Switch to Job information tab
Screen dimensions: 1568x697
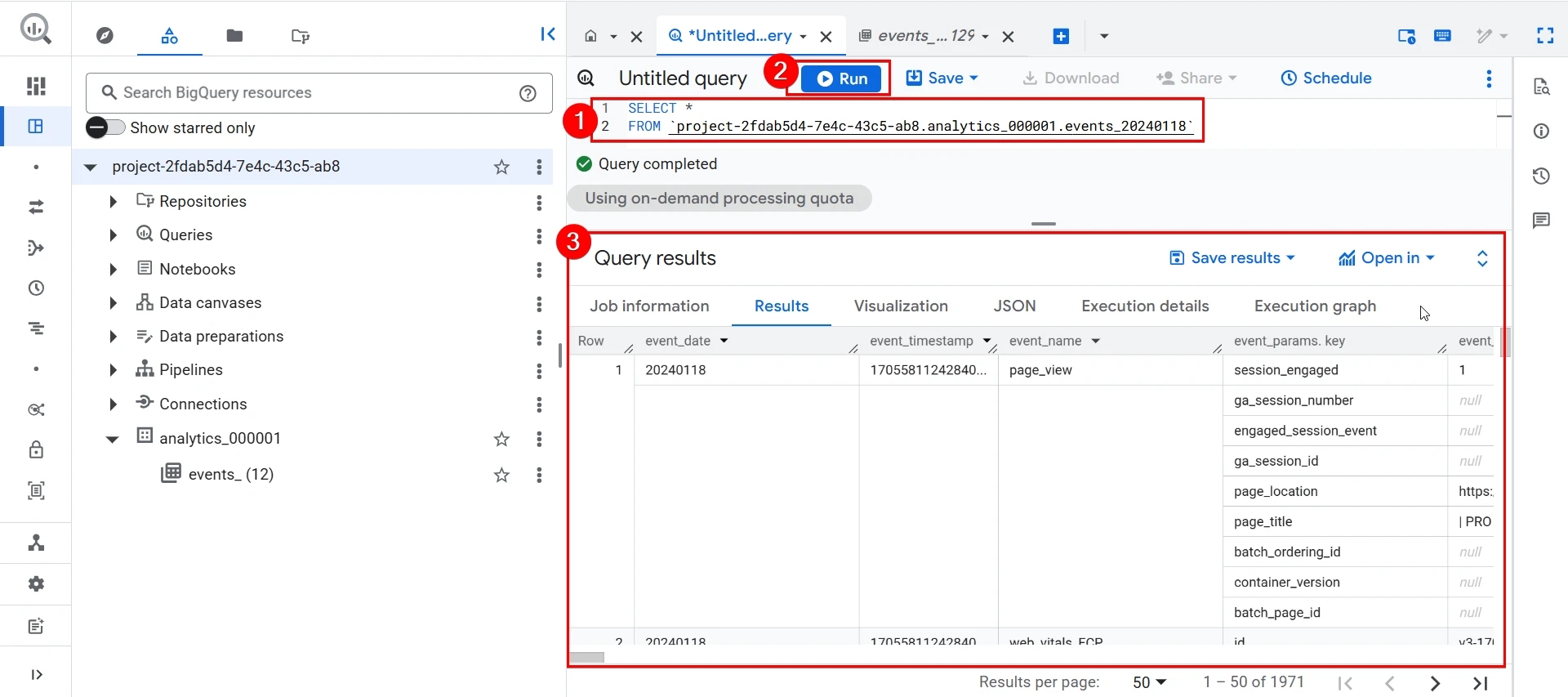point(649,306)
